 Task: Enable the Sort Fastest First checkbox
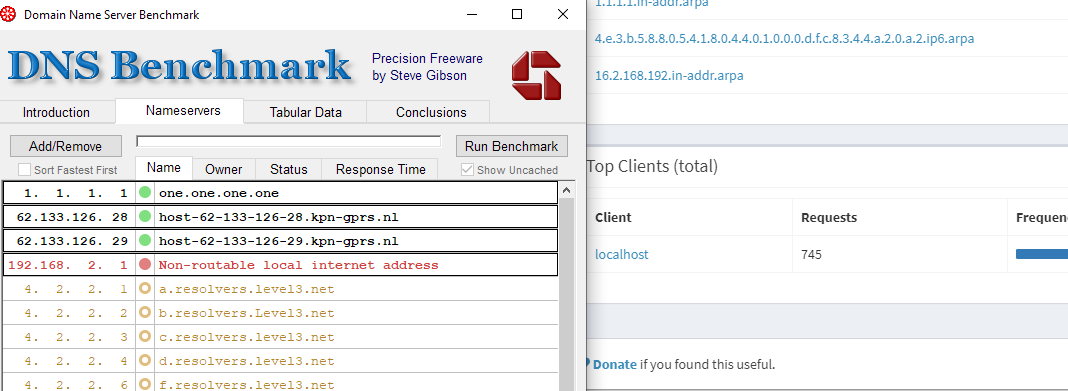[x=25, y=170]
